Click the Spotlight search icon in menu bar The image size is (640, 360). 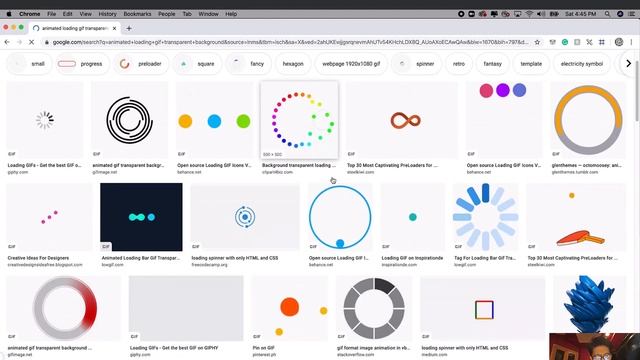click(x=607, y=14)
